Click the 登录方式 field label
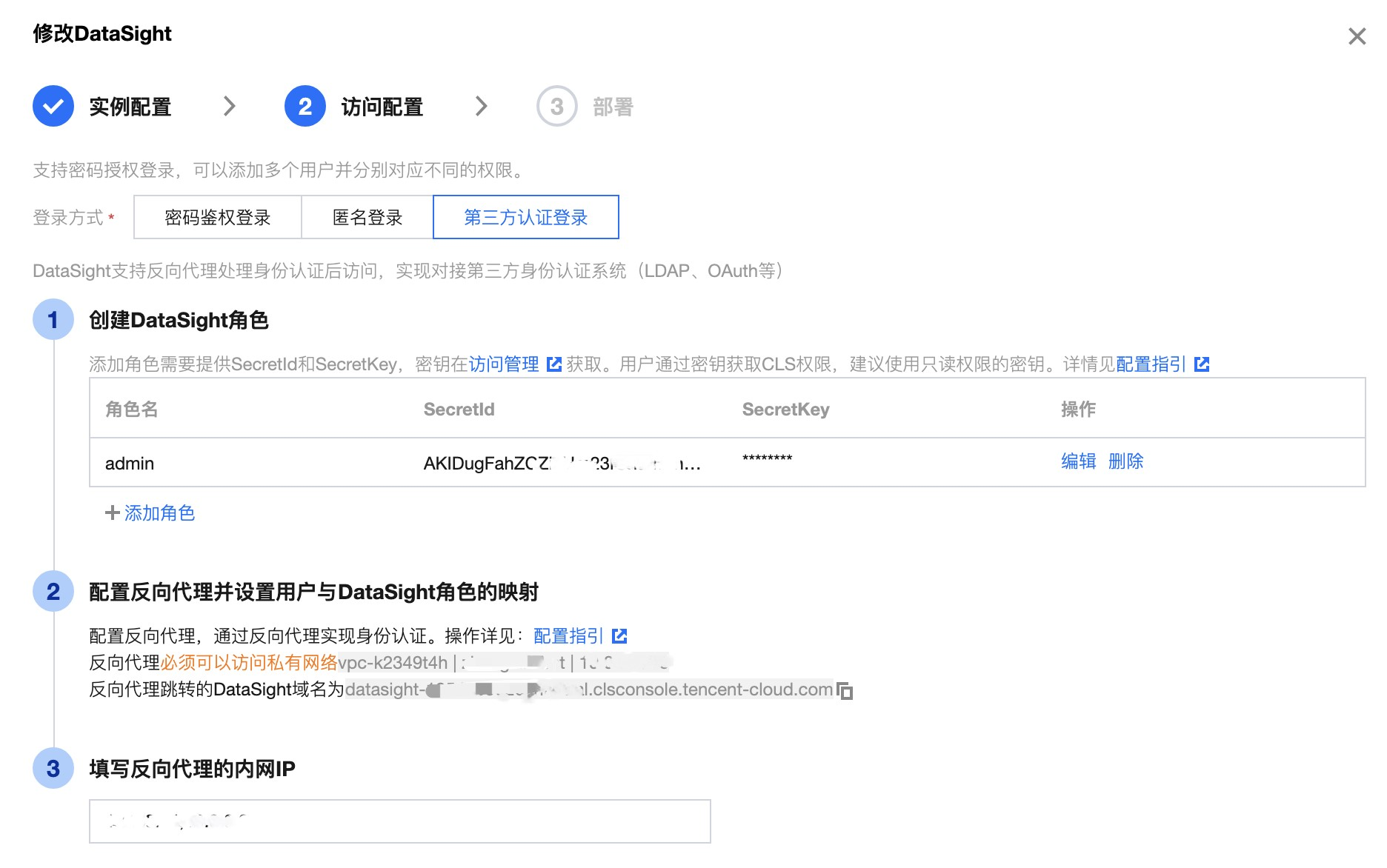This screenshot has height=868, width=1387. click(x=68, y=218)
